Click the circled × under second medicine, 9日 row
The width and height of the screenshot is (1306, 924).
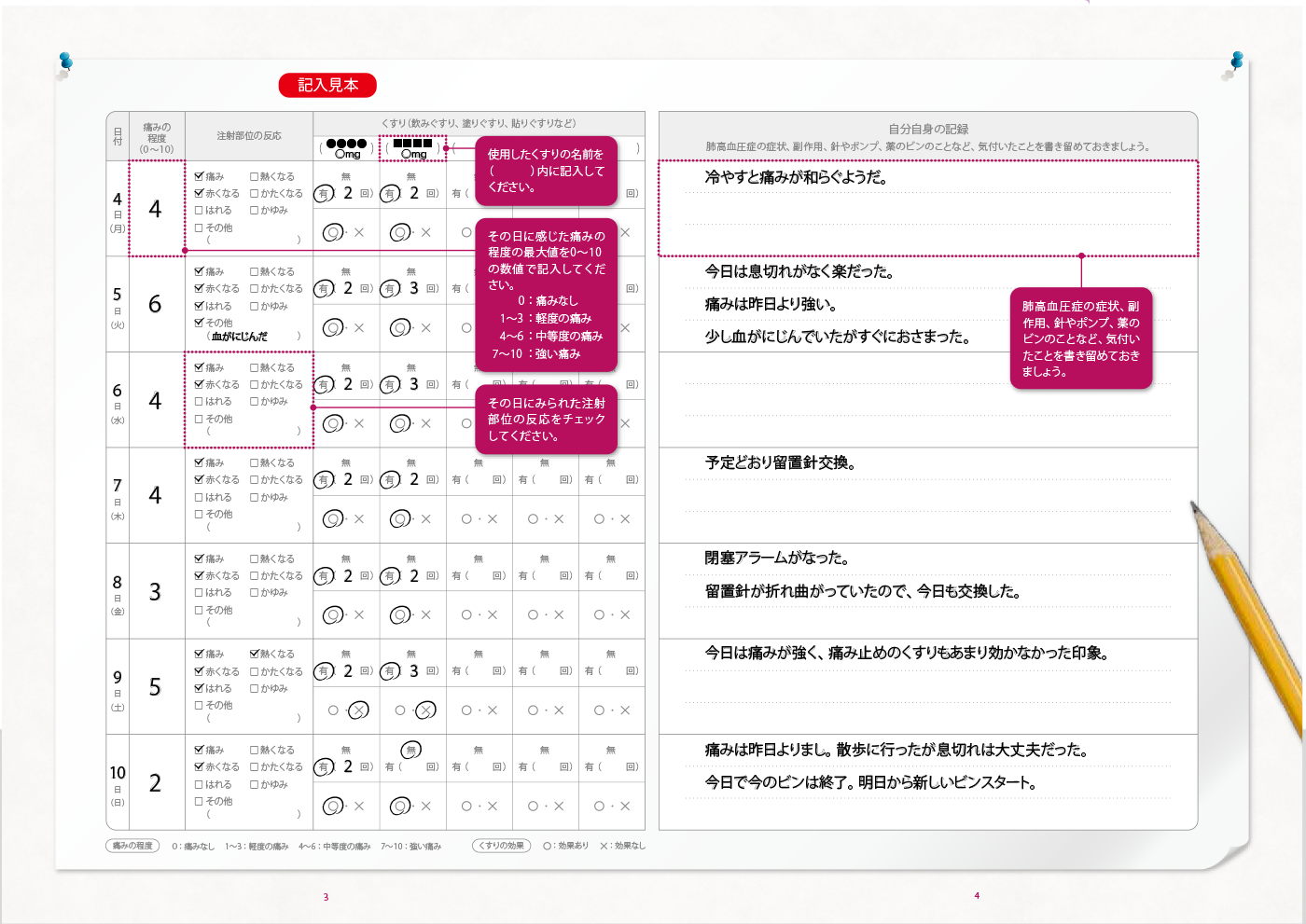point(425,710)
